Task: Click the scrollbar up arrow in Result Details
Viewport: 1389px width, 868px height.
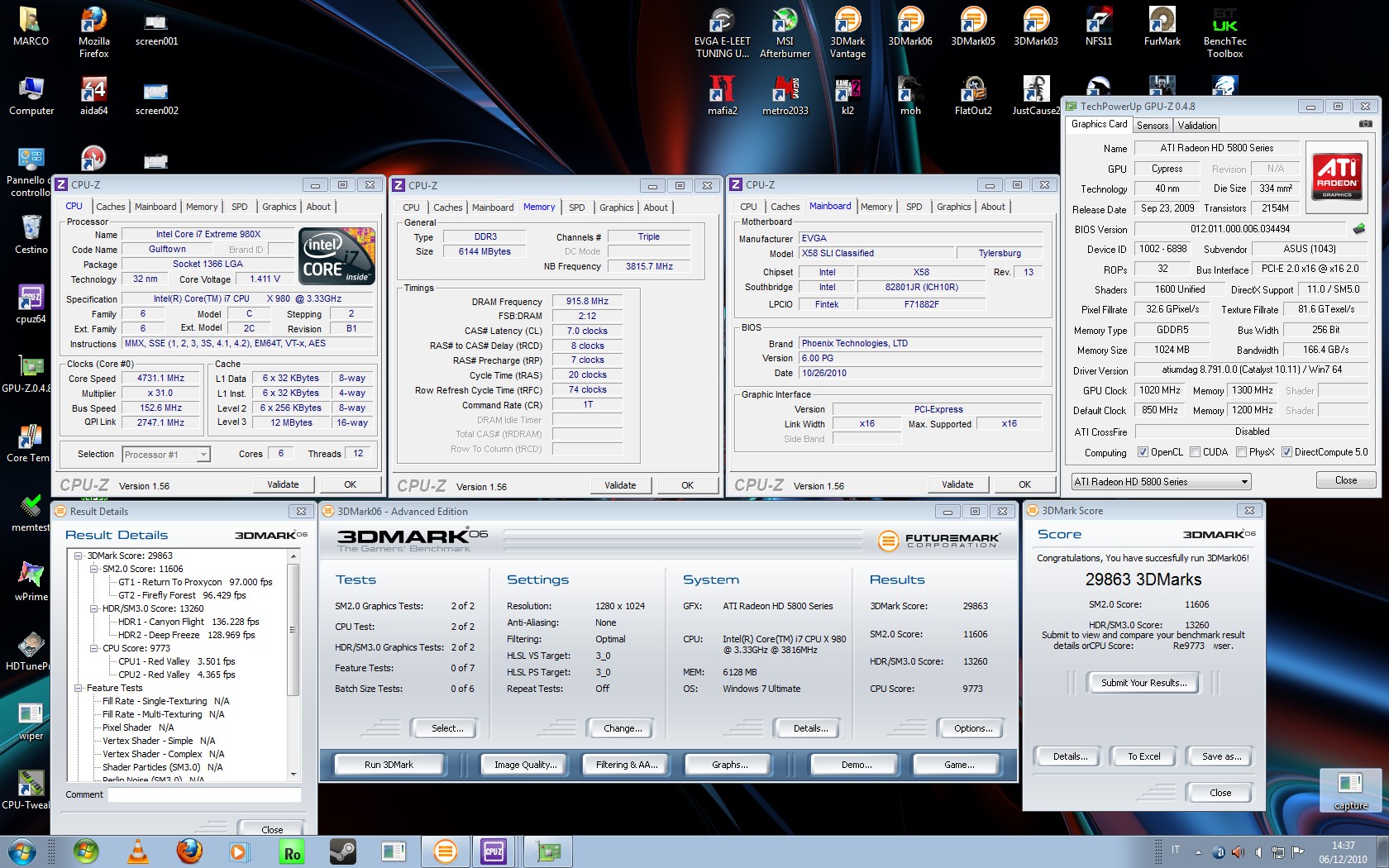Action: [x=293, y=556]
